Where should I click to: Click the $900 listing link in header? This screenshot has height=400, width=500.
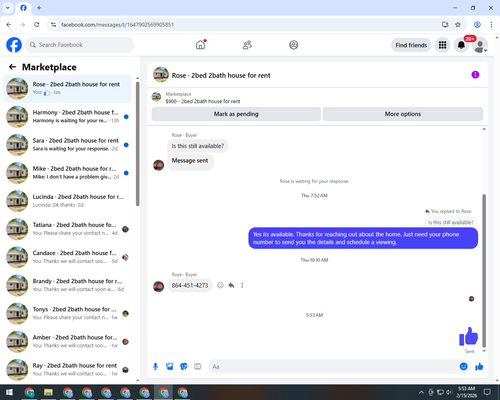203,101
